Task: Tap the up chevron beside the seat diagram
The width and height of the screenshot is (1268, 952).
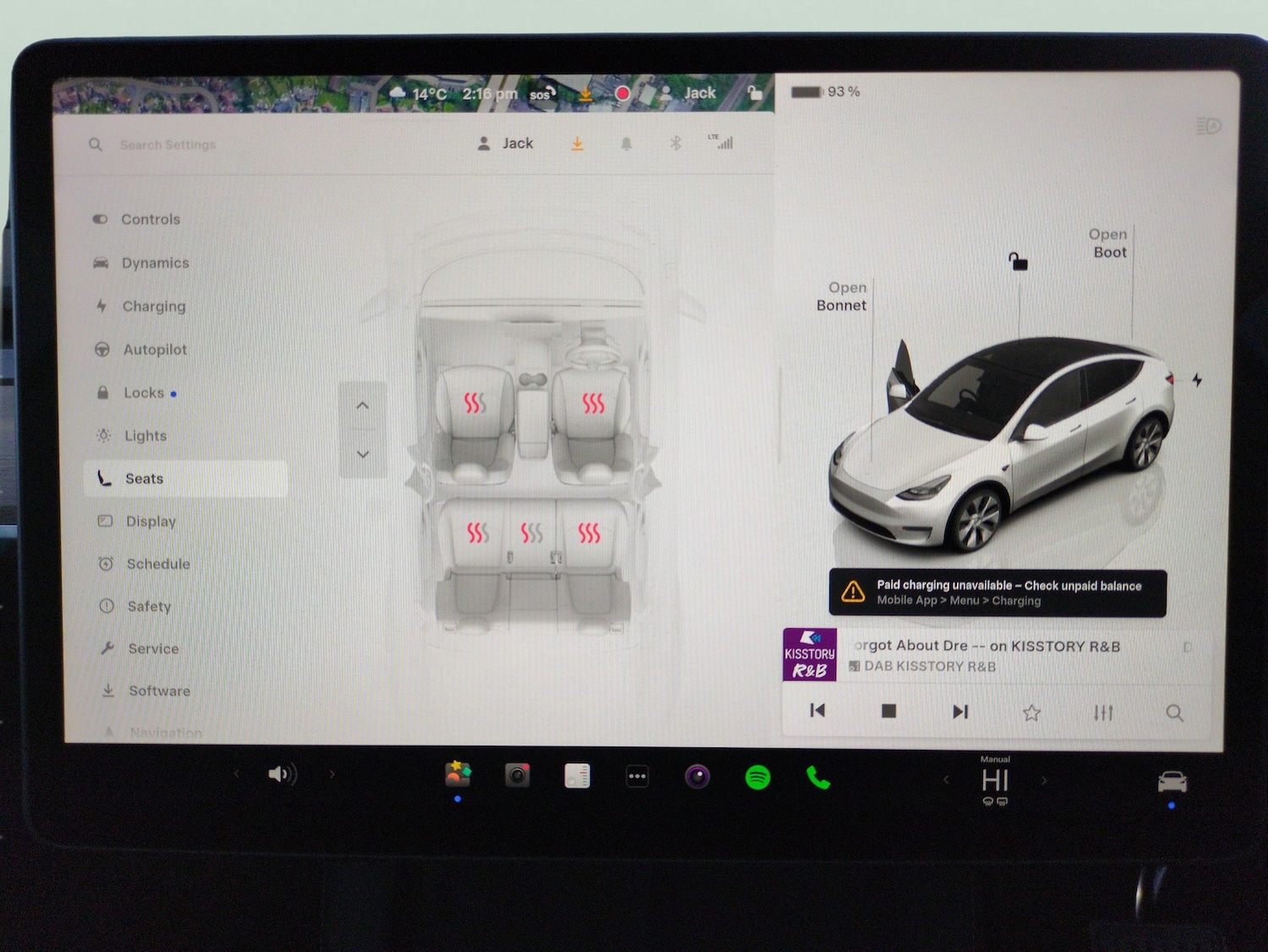Action: [363, 405]
